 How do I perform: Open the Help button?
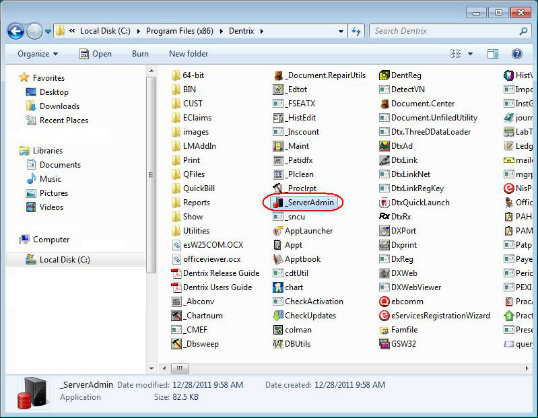point(517,54)
